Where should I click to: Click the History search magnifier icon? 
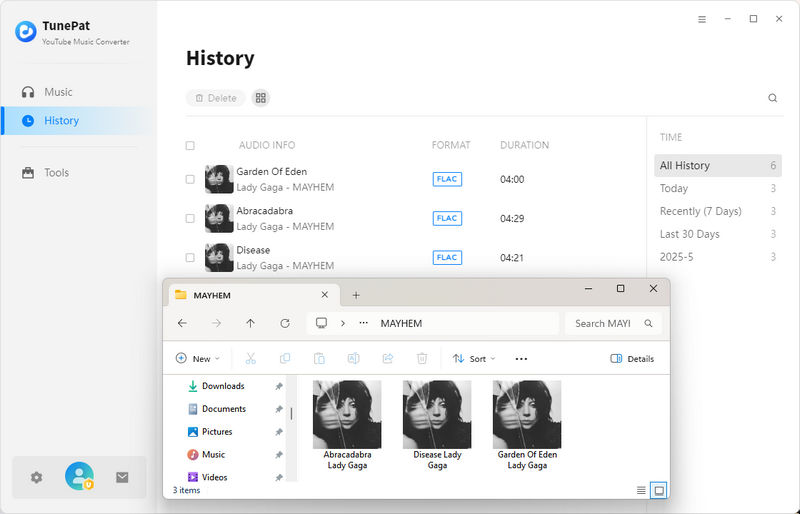[772, 98]
